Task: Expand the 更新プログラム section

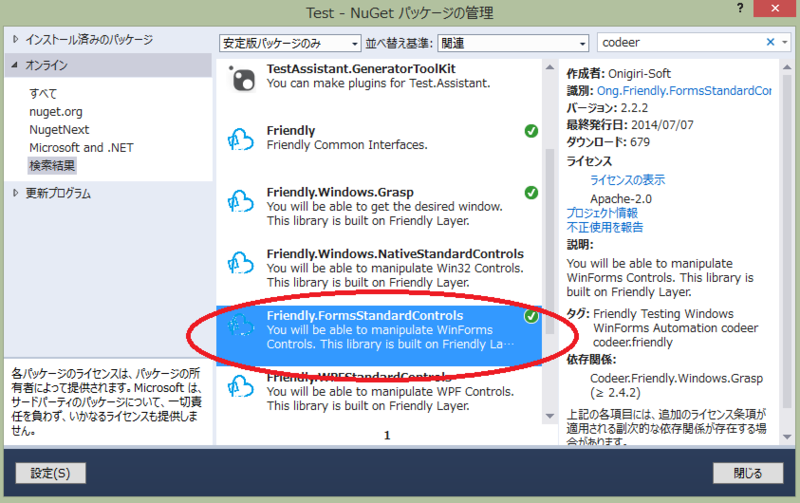Action: tap(15, 193)
